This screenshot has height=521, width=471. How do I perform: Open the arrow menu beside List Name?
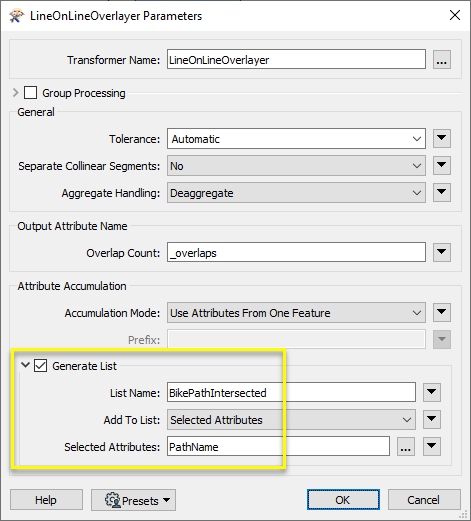tap(432, 392)
